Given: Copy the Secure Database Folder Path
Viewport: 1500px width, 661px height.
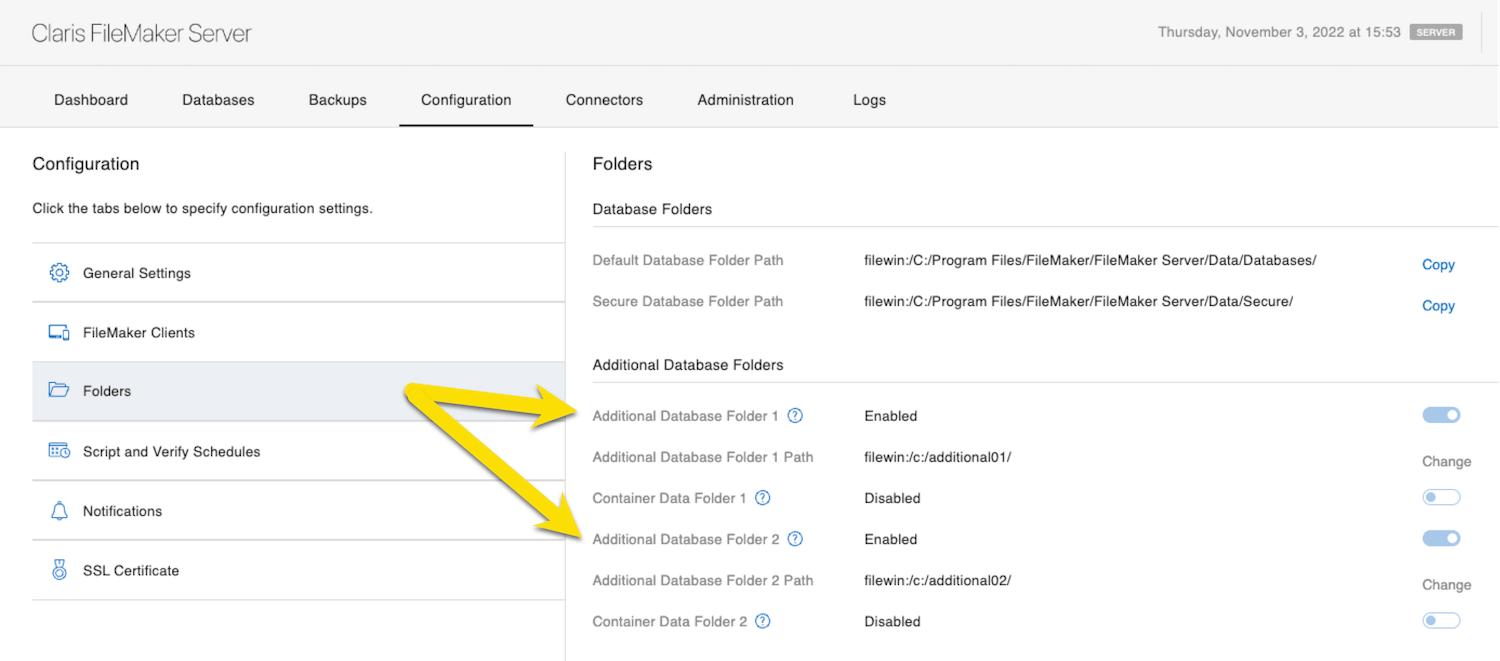Looking at the screenshot, I should point(1438,306).
